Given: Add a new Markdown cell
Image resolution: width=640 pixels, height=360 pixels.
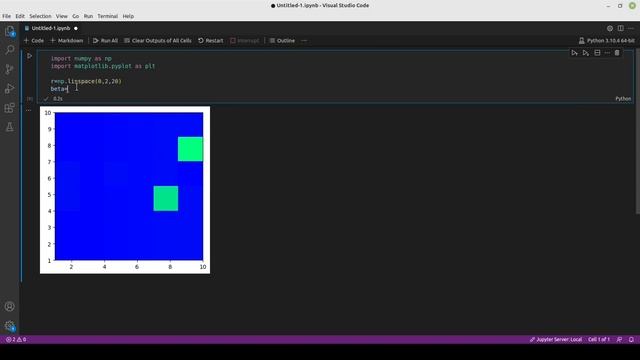Looking at the screenshot, I should (x=67, y=40).
